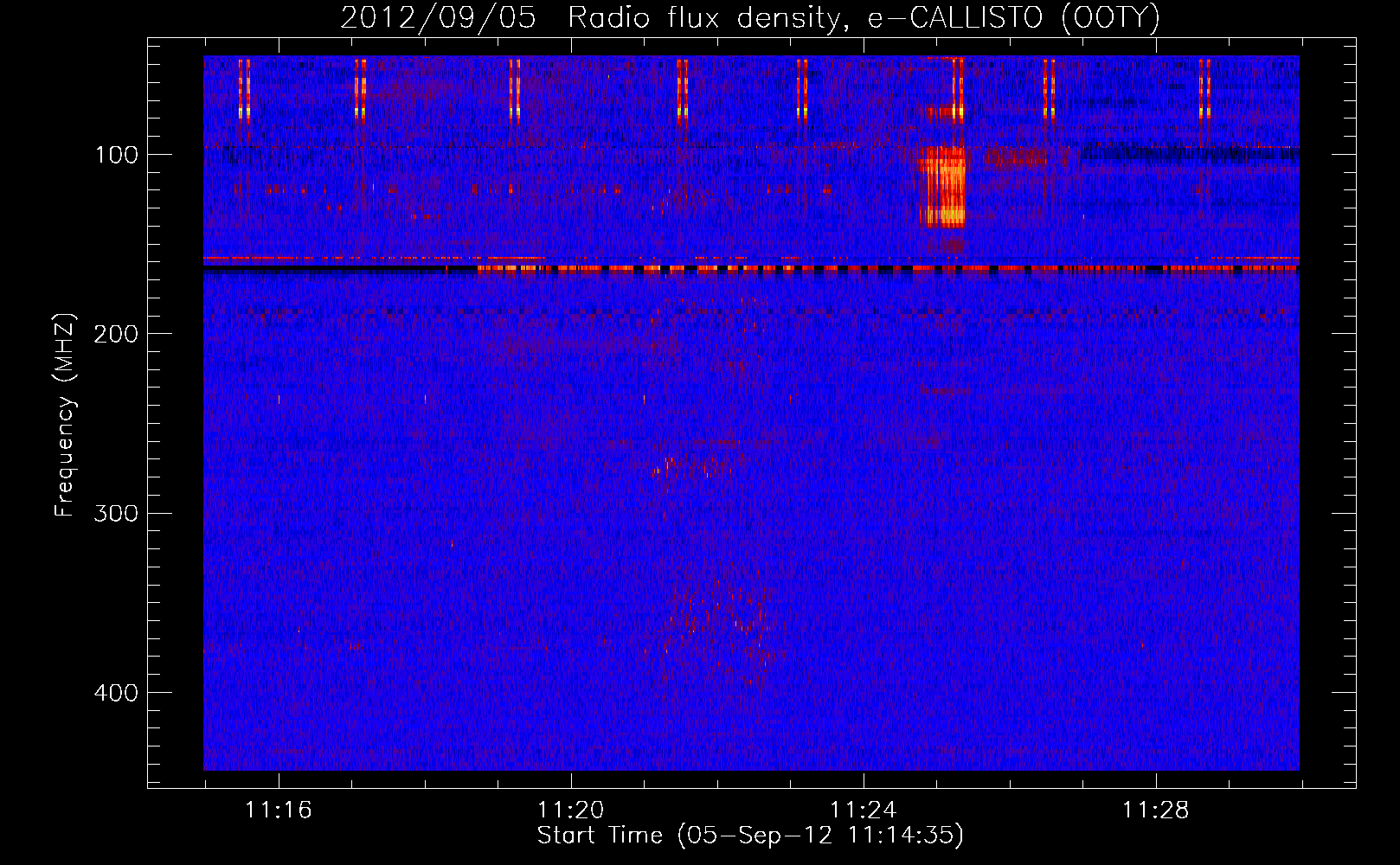
Task: Click the 'Frequency (MHZ)' axis label
Action: 65,415
